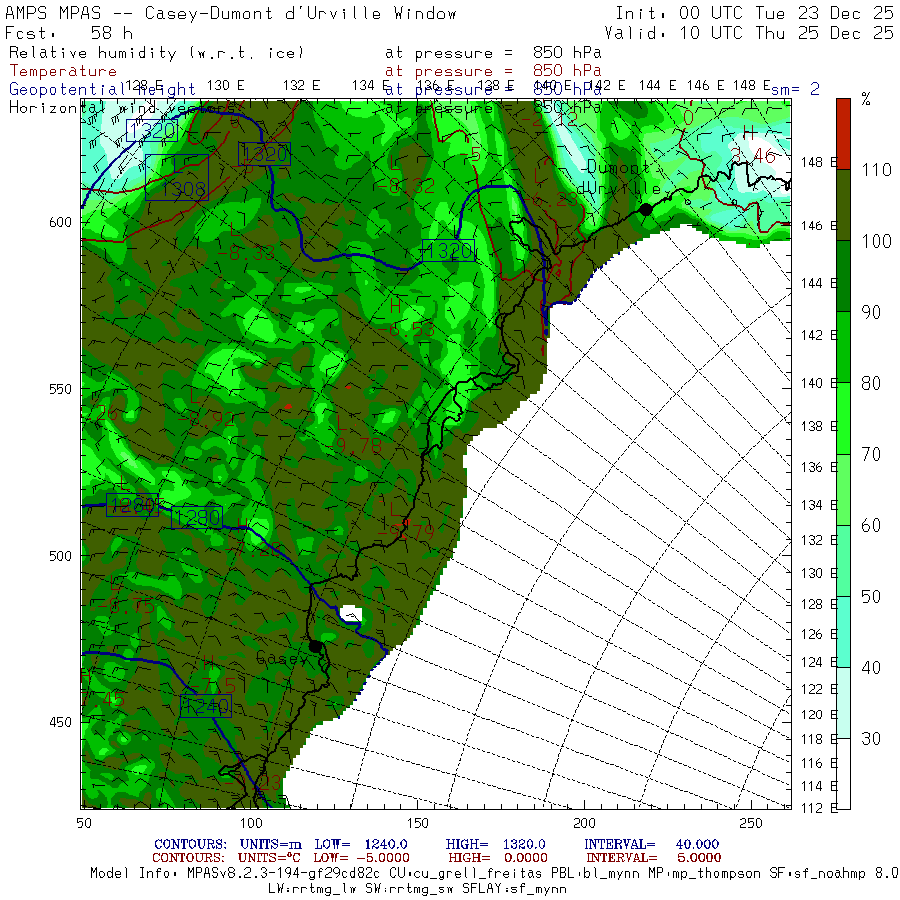Click the LW:rrtmg_lw SW:rrtmg_sw footer line
900x900 pixels.
(417, 889)
